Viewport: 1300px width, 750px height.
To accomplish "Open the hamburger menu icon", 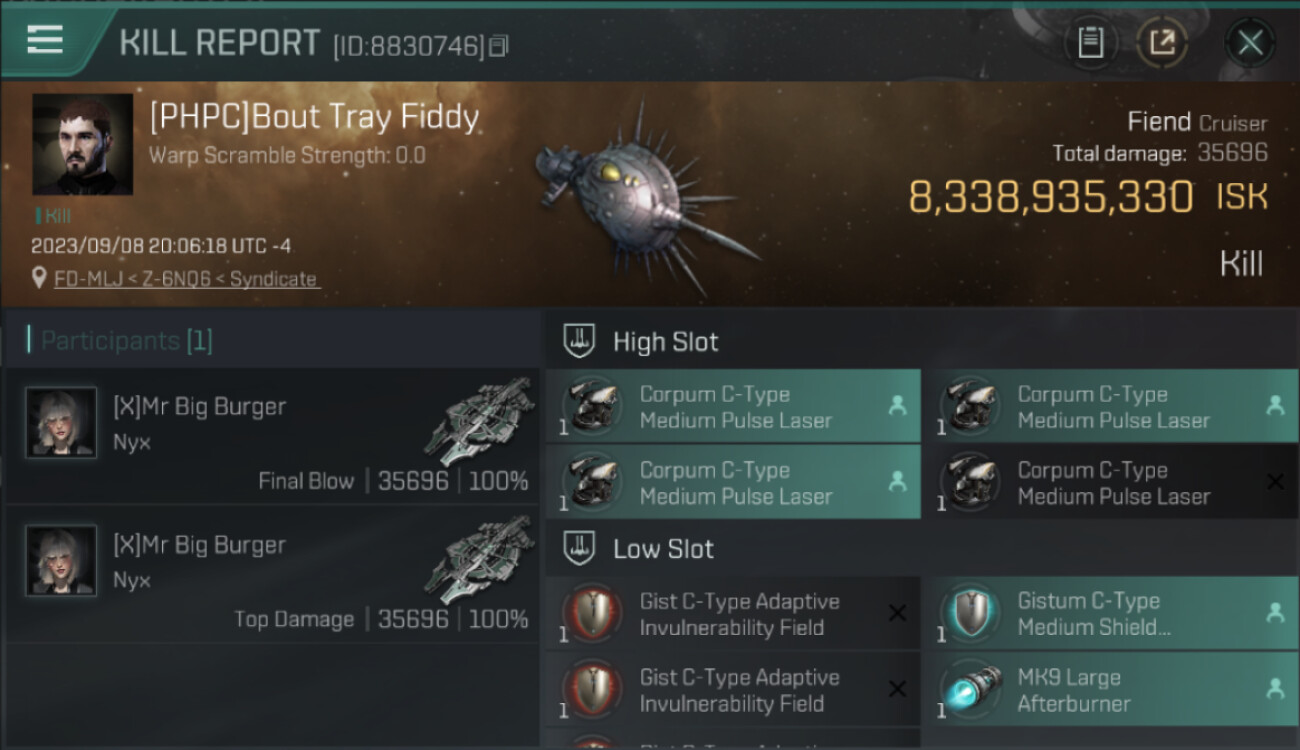I will coord(45,40).
